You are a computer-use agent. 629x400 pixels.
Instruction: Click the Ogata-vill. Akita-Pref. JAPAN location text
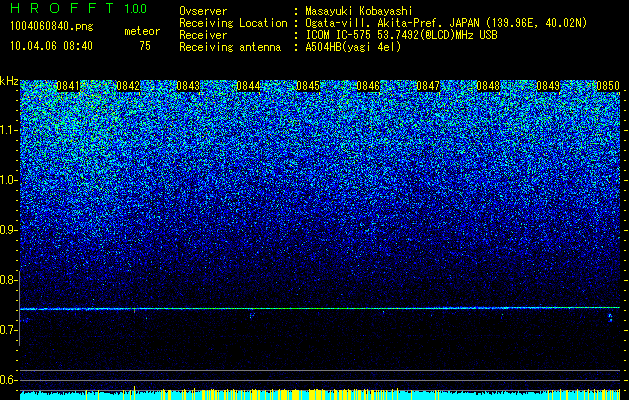tap(446, 23)
